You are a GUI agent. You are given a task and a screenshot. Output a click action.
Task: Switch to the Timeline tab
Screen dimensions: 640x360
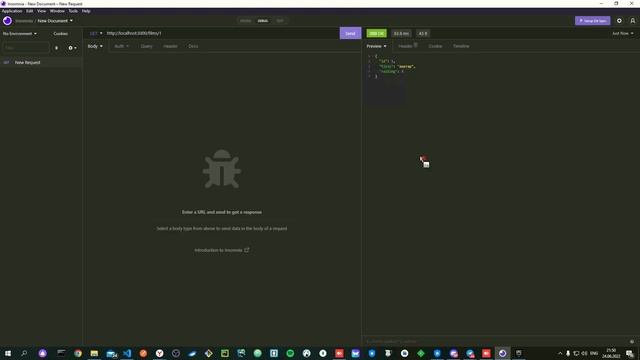pyautogui.click(x=461, y=46)
